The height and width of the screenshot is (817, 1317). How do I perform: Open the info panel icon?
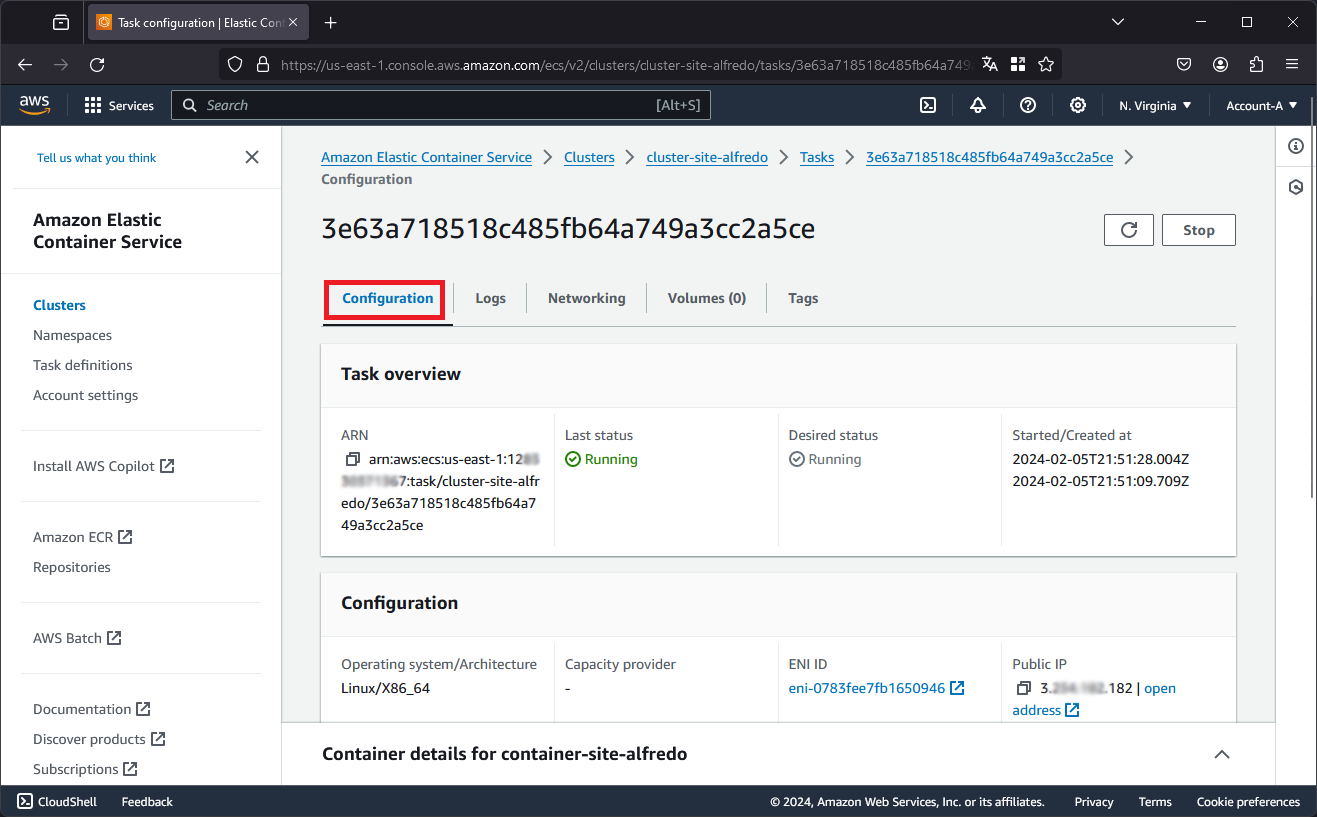click(1296, 146)
